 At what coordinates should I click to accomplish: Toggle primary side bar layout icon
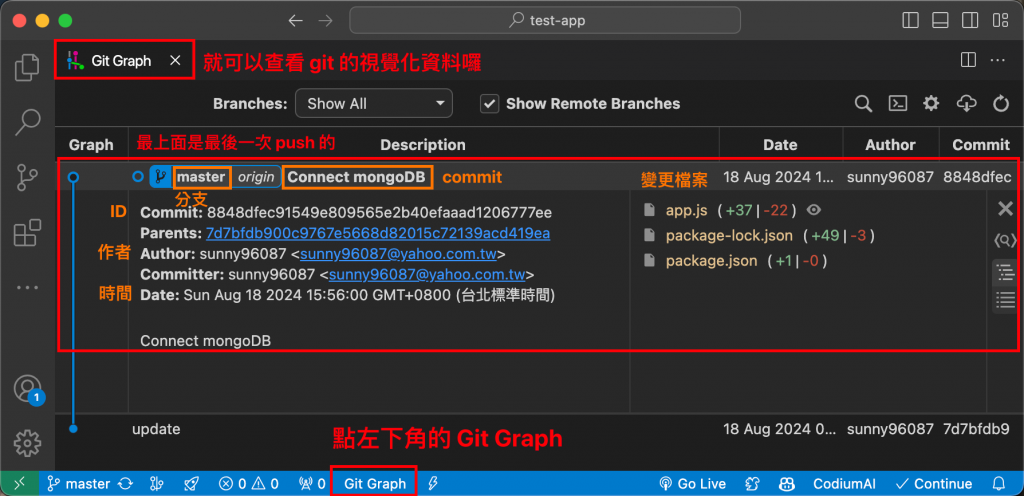[x=910, y=20]
